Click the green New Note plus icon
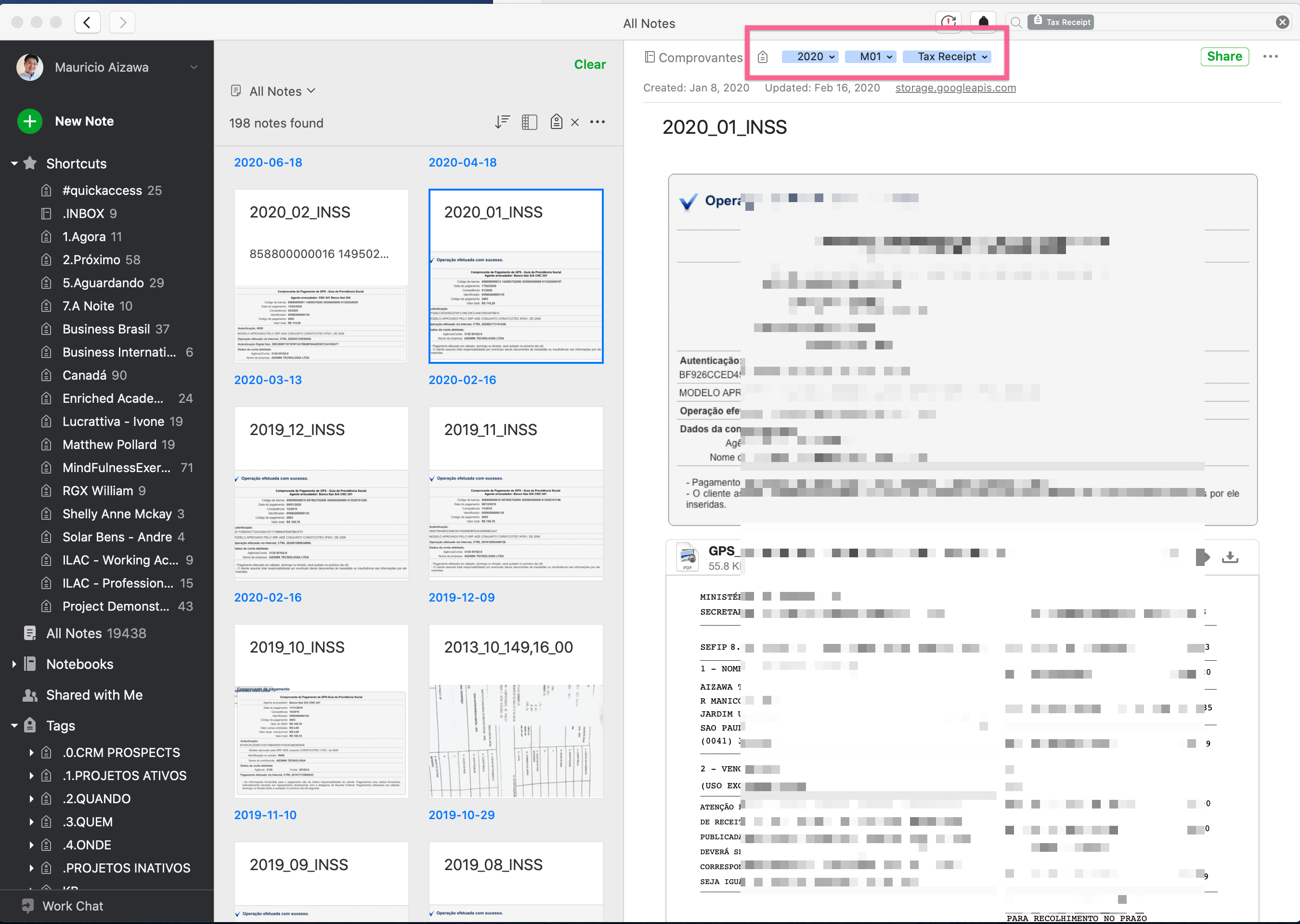 [x=29, y=121]
